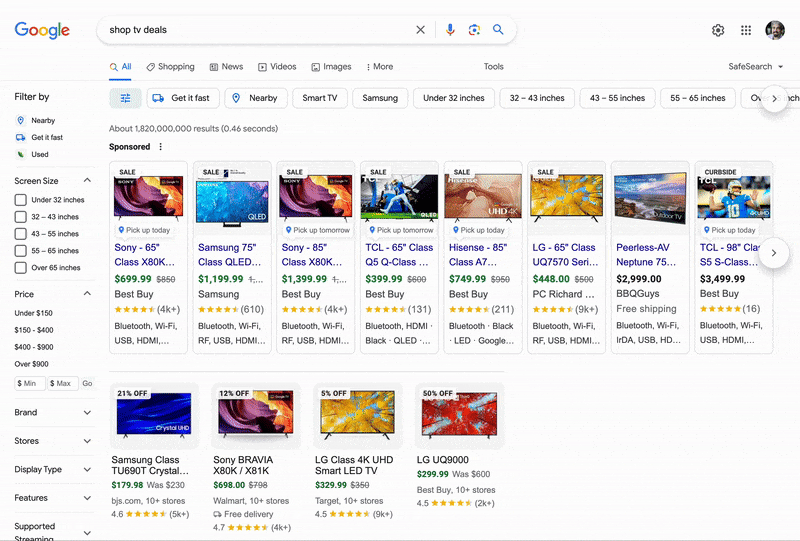Click the Samsung Crystal UHD TV thumbnail
Screen dimensions: 800x541
[x=154, y=413]
